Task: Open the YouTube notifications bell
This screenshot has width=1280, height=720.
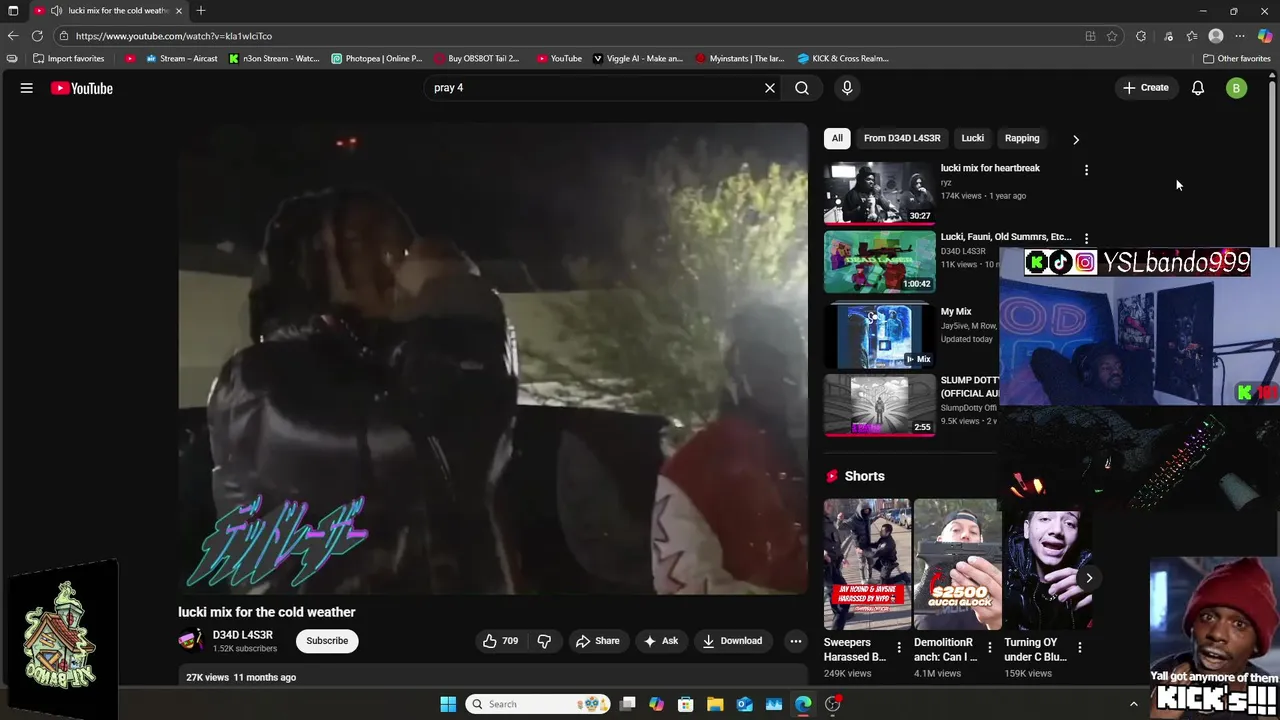Action: tap(1198, 88)
